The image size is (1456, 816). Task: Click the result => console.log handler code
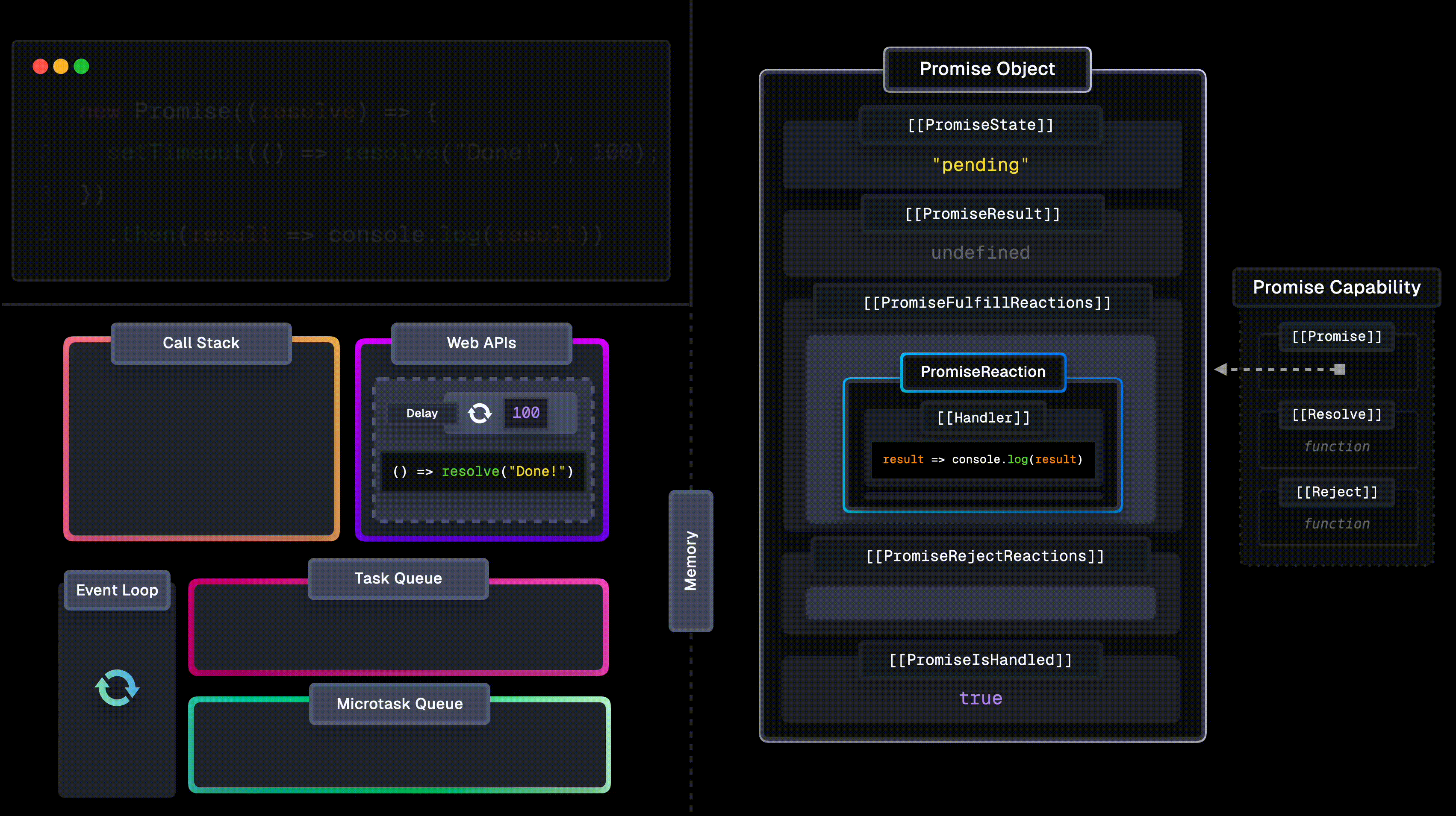tap(982, 460)
